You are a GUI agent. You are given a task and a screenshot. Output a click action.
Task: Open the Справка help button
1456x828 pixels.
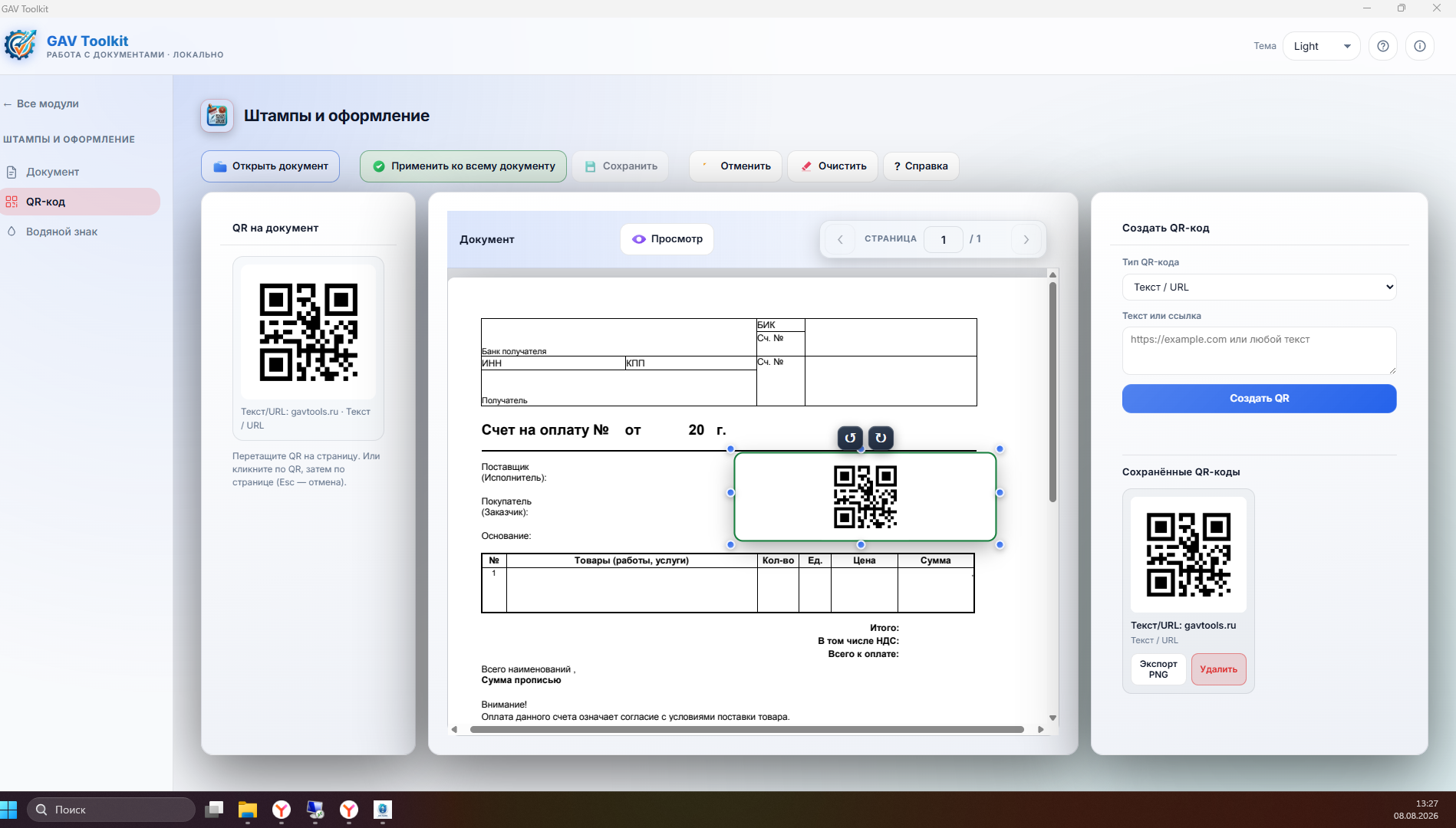pos(921,166)
